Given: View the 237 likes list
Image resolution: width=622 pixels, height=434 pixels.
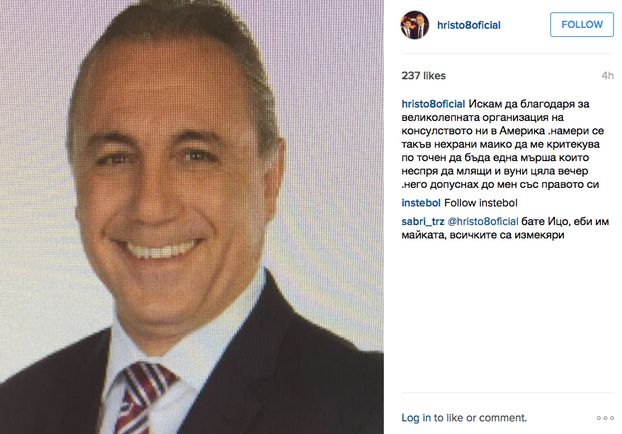Looking at the screenshot, I should tap(423, 76).
